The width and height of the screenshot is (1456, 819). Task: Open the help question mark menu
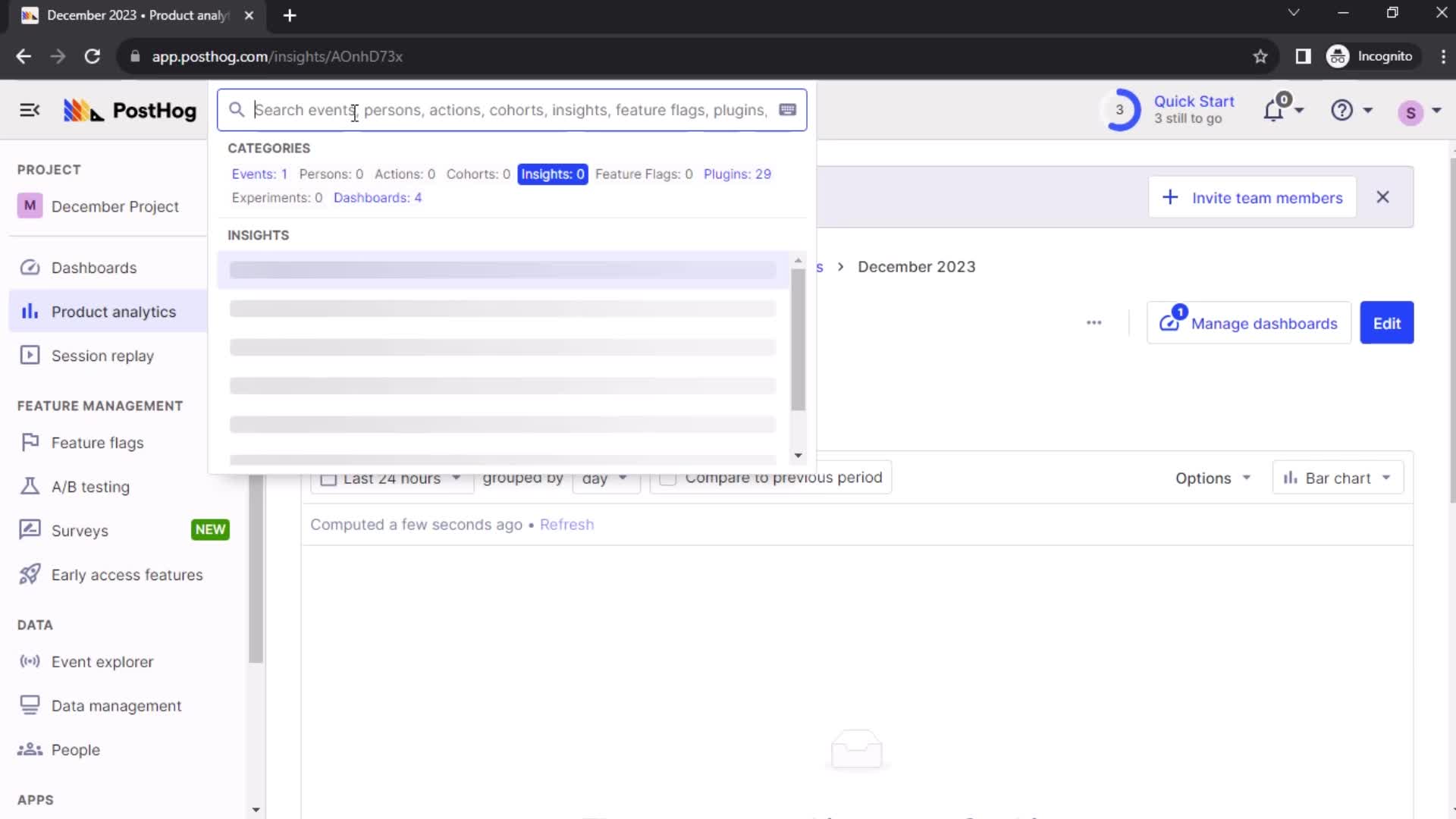pyautogui.click(x=1341, y=111)
